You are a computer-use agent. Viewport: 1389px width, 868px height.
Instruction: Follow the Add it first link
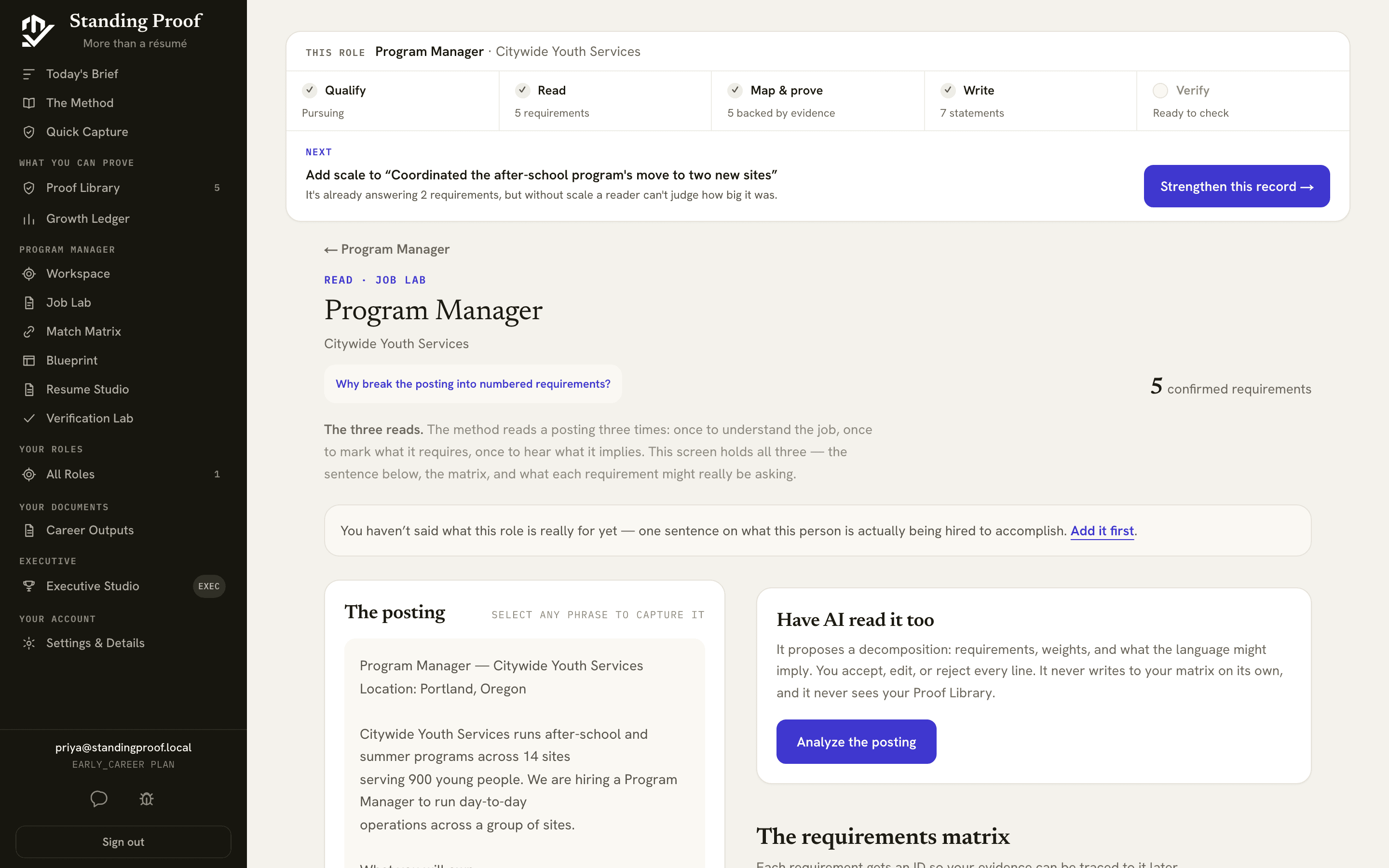(x=1102, y=531)
